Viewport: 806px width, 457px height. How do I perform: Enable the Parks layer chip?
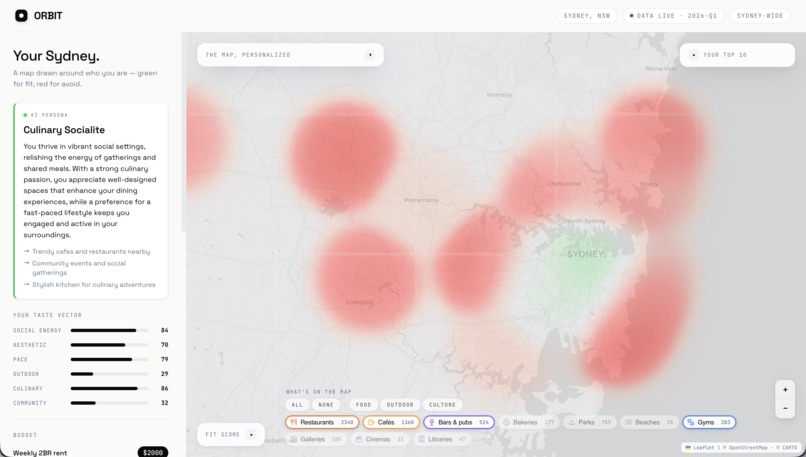590,422
